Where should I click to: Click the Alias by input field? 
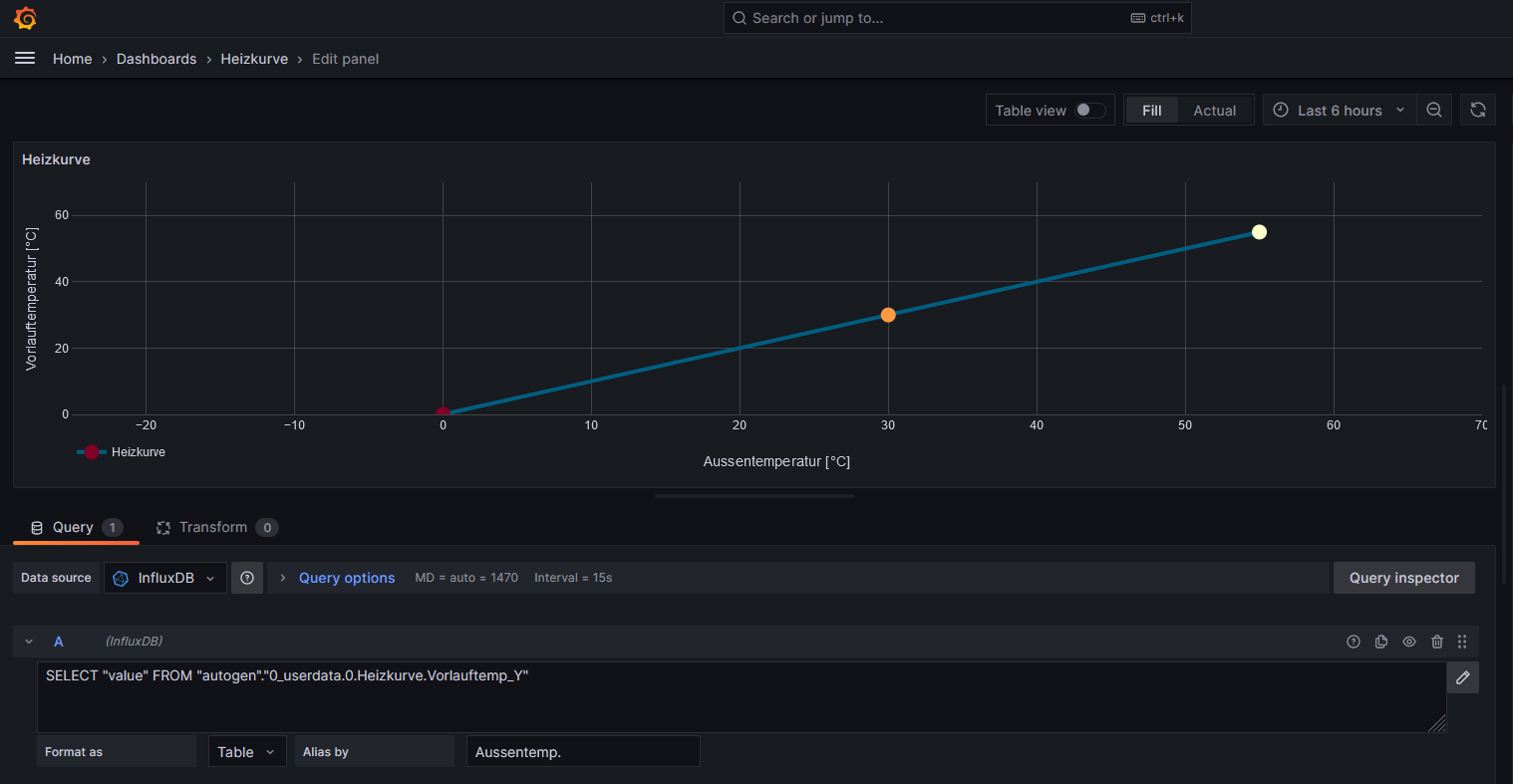pyautogui.click(x=583, y=752)
